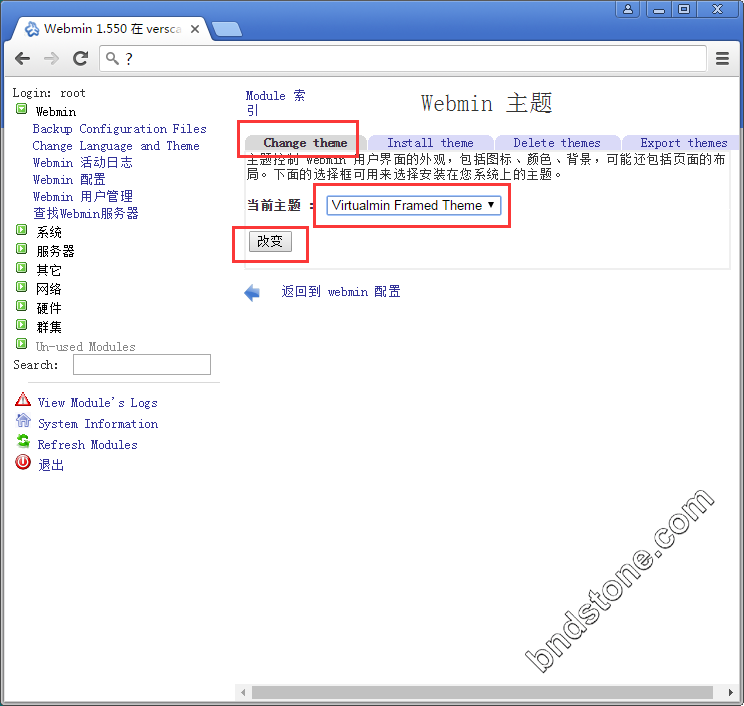Image resolution: width=744 pixels, height=706 pixels.
Task: Expand the 硬件 category
Action: [x=21, y=306]
